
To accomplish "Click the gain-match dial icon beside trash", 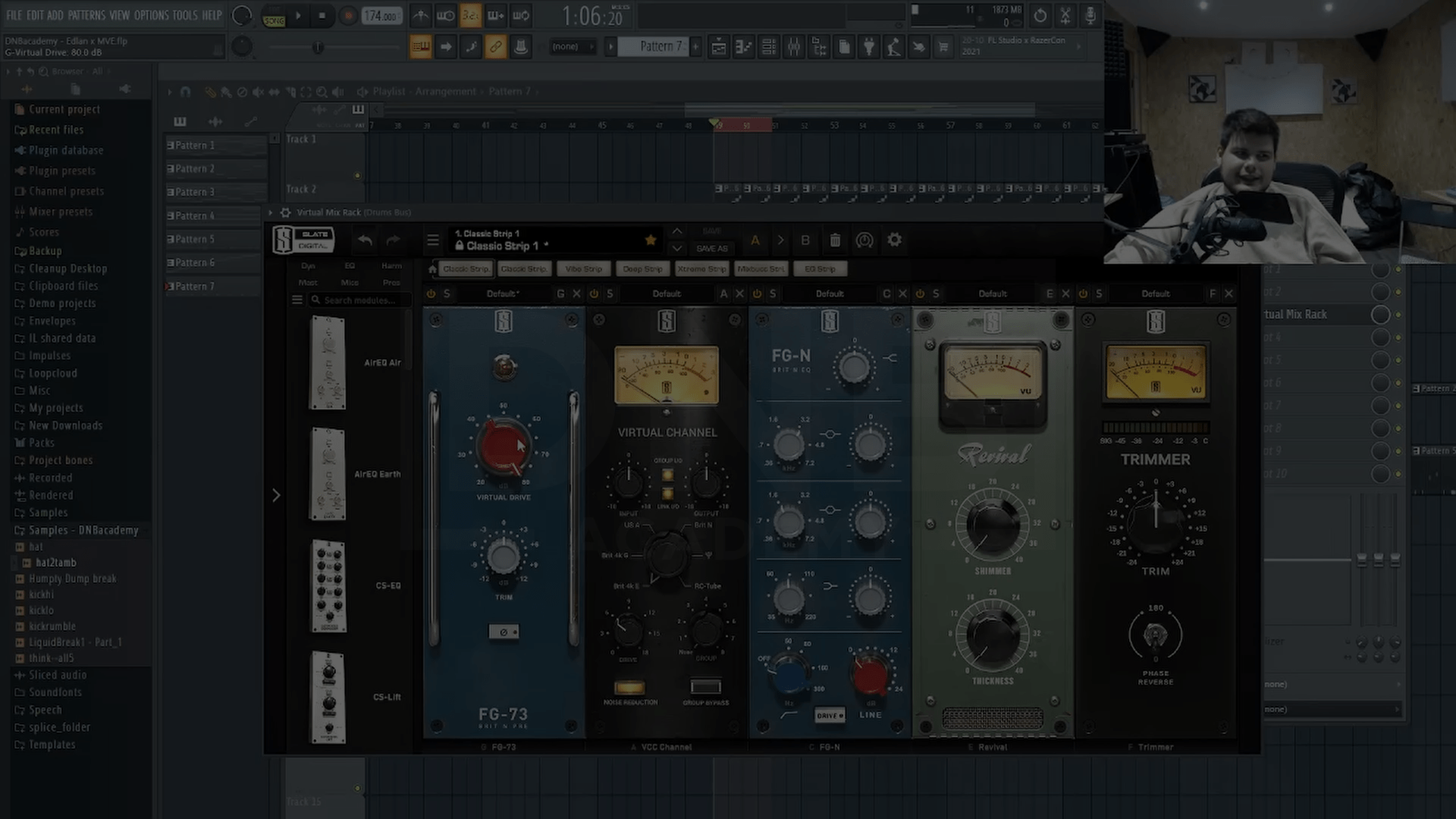I will (864, 240).
